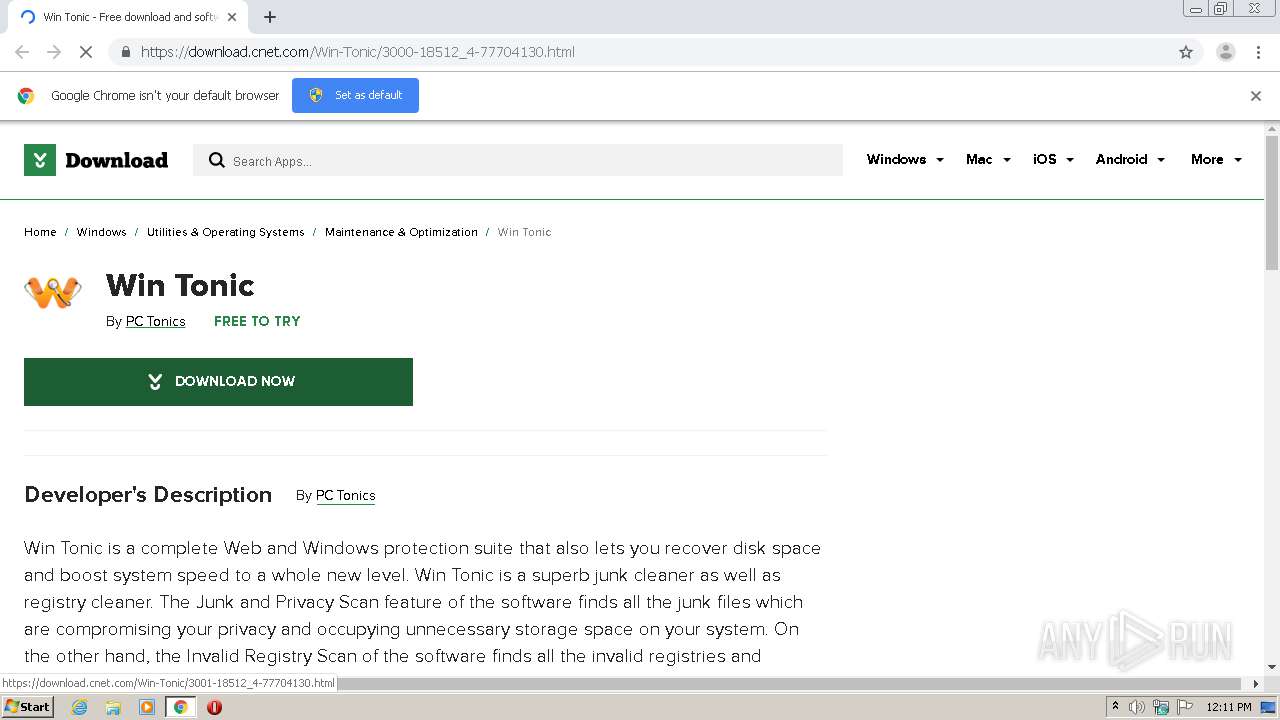Go to the Home breadcrumb
The image size is (1280, 720).
pyautogui.click(x=40, y=232)
